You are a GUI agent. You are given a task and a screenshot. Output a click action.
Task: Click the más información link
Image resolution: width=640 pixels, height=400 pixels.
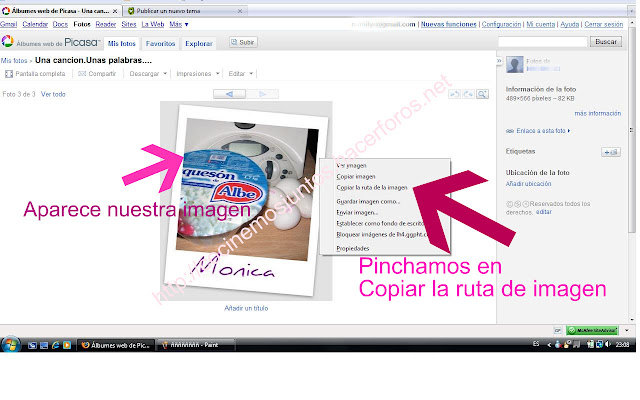[598, 113]
